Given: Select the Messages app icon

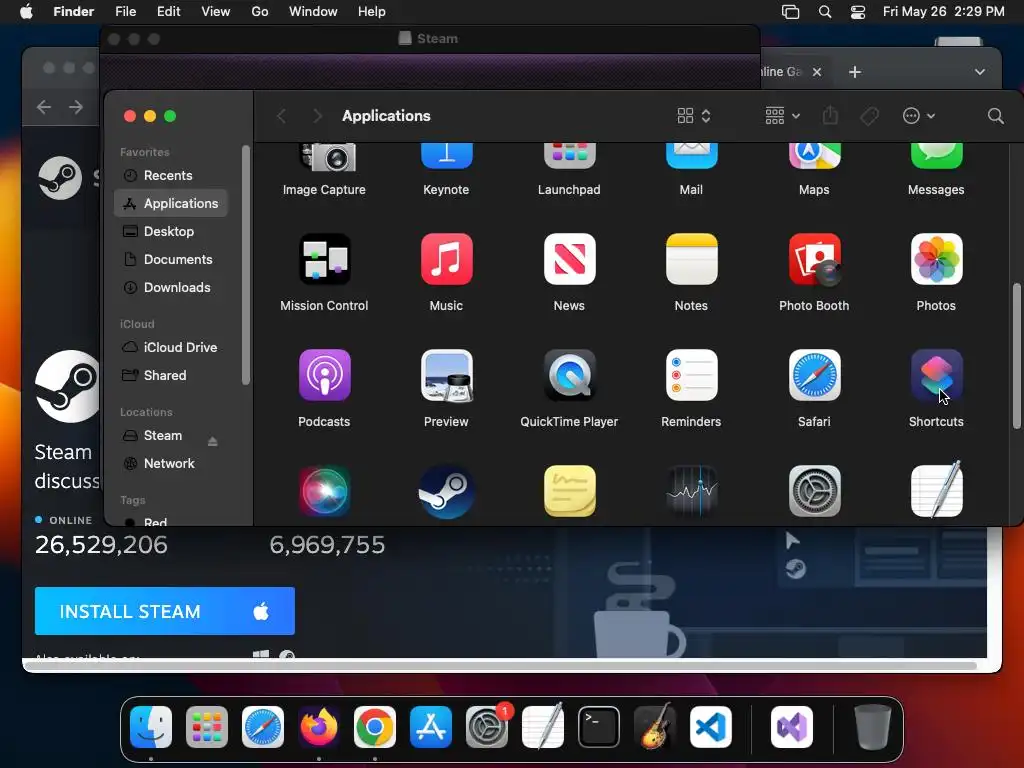Looking at the screenshot, I should click(x=936, y=157).
